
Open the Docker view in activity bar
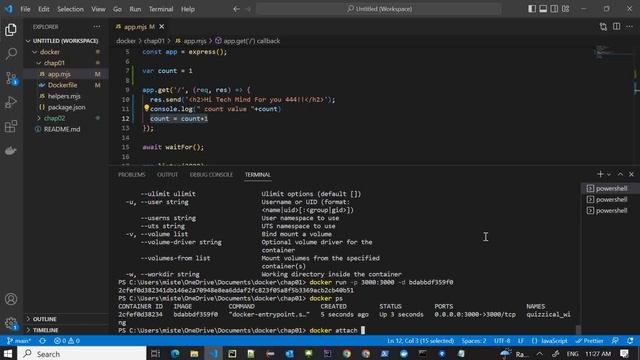pyautogui.click(x=11, y=150)
